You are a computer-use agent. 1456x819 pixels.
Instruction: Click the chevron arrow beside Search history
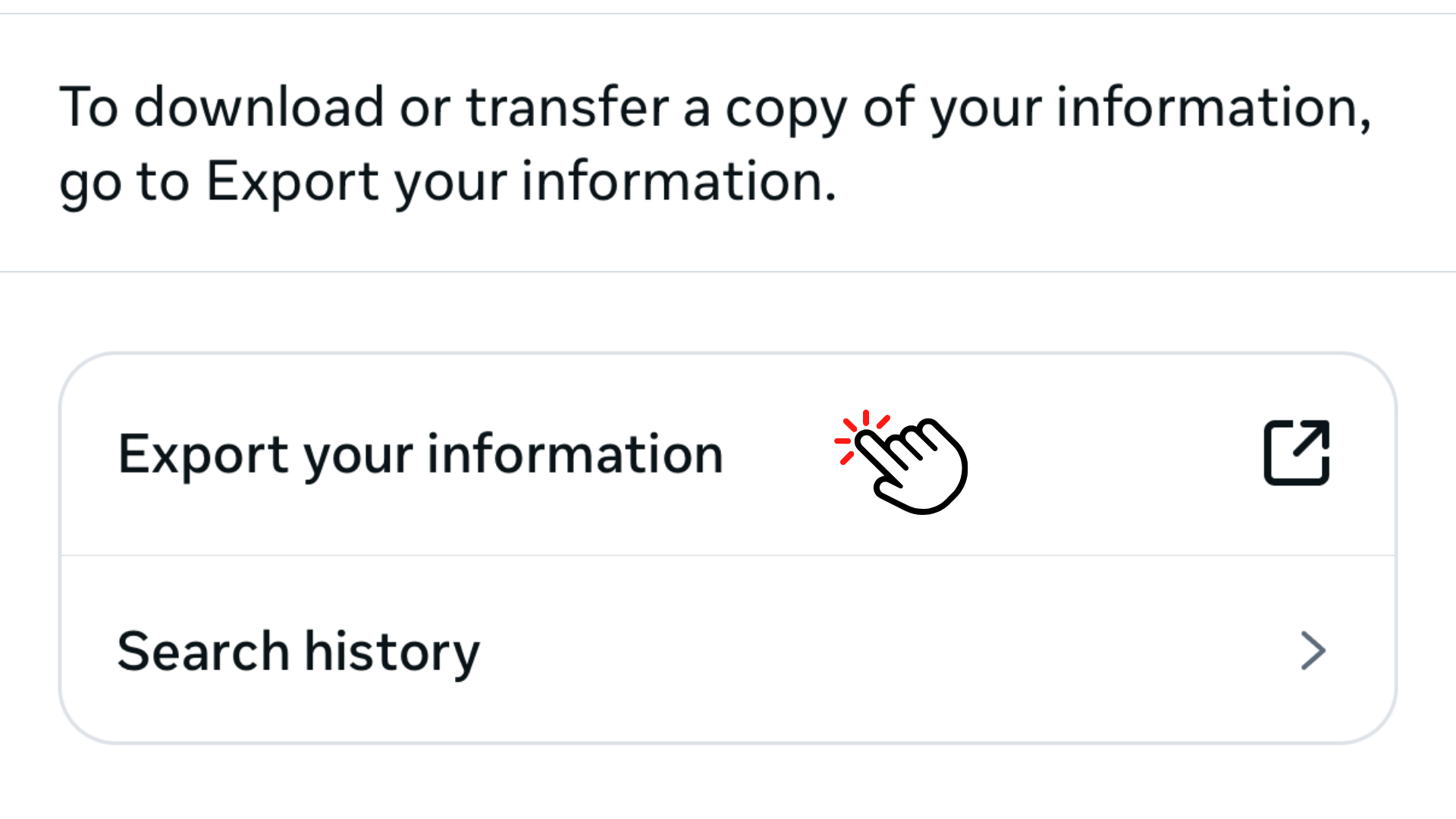coord(1313,651)
